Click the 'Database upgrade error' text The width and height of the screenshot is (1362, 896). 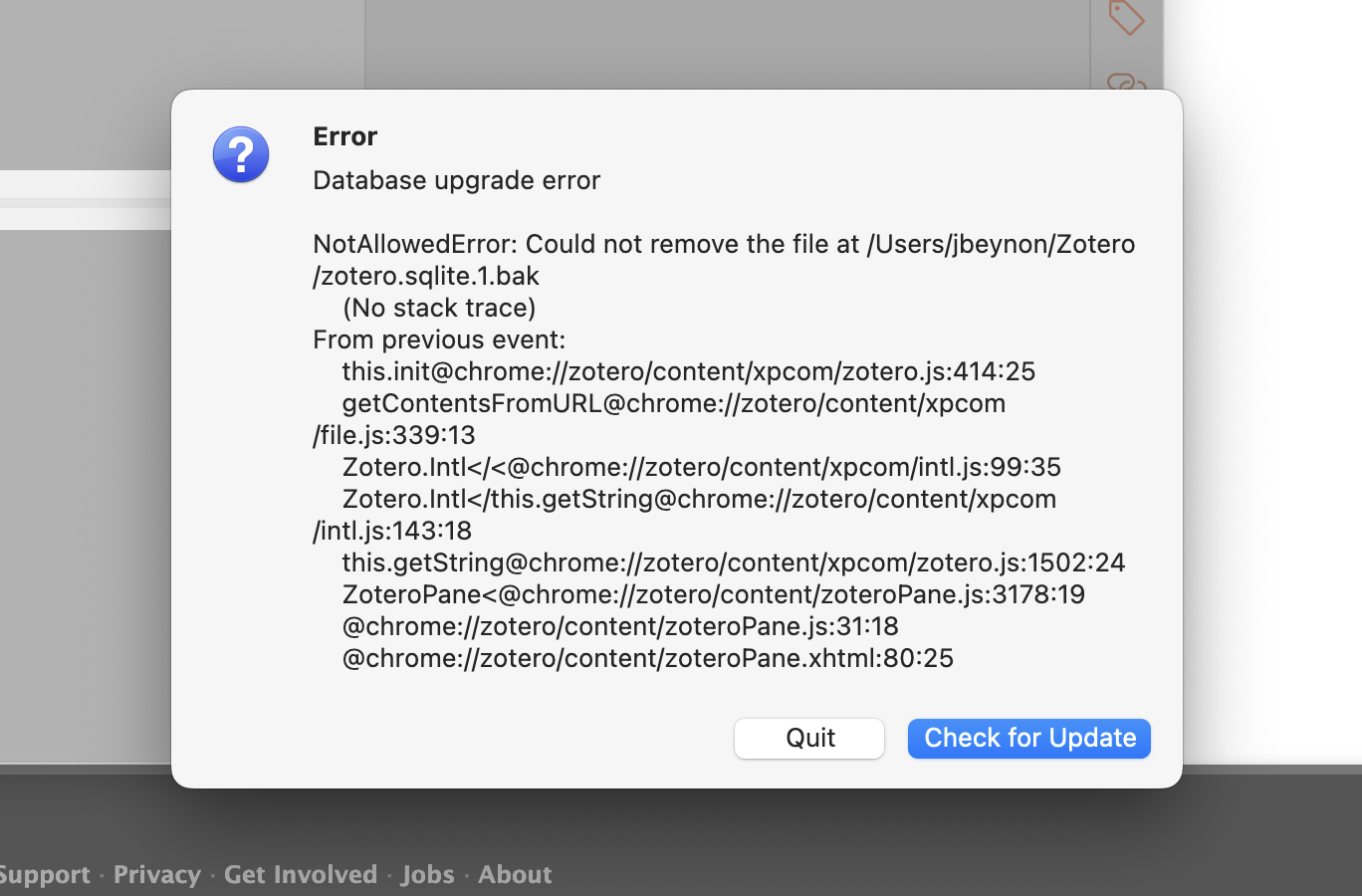pos(457,180)
